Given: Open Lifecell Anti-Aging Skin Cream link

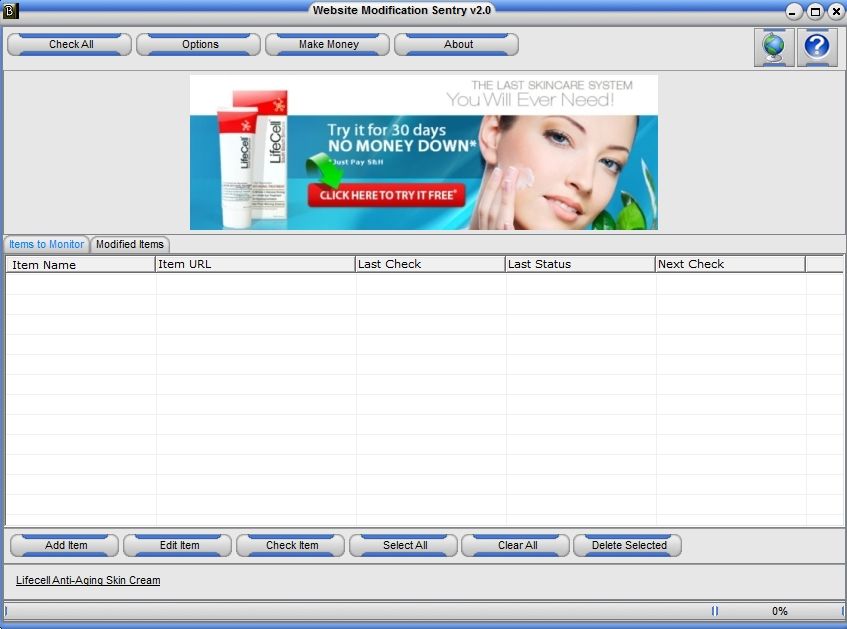Looking at the screenshot, I should [88, 580].
